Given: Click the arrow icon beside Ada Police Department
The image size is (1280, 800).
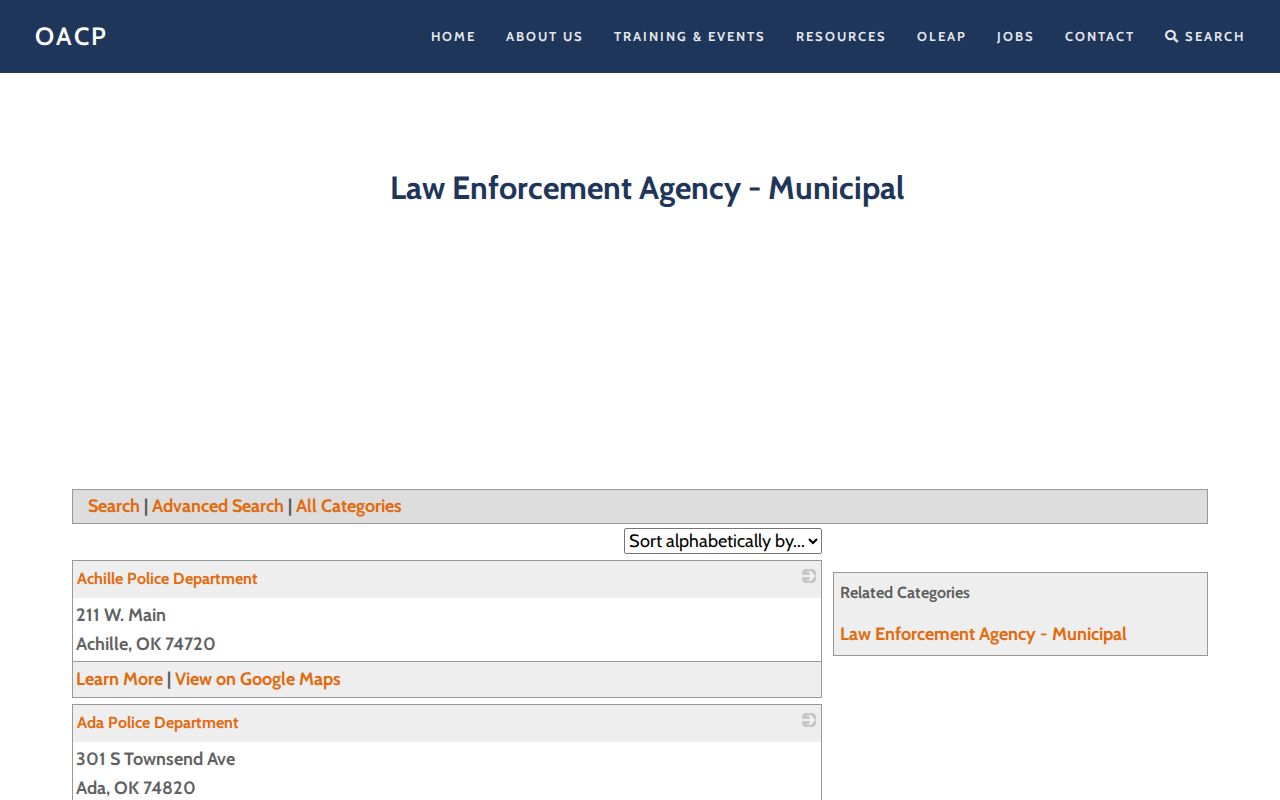Looking at the screenshot, I should 809,720.
